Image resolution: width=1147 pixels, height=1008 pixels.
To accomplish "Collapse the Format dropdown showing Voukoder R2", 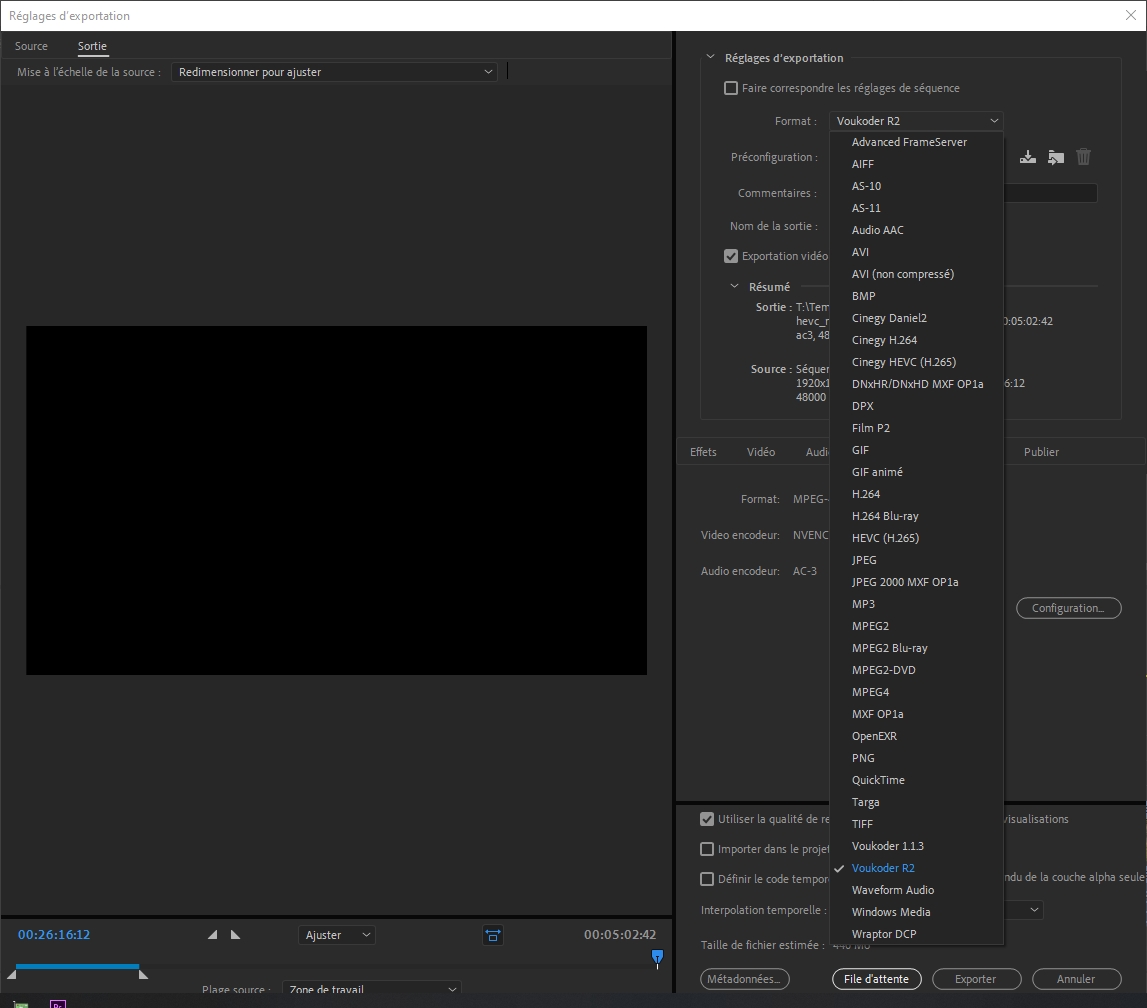I will (916, 121).
